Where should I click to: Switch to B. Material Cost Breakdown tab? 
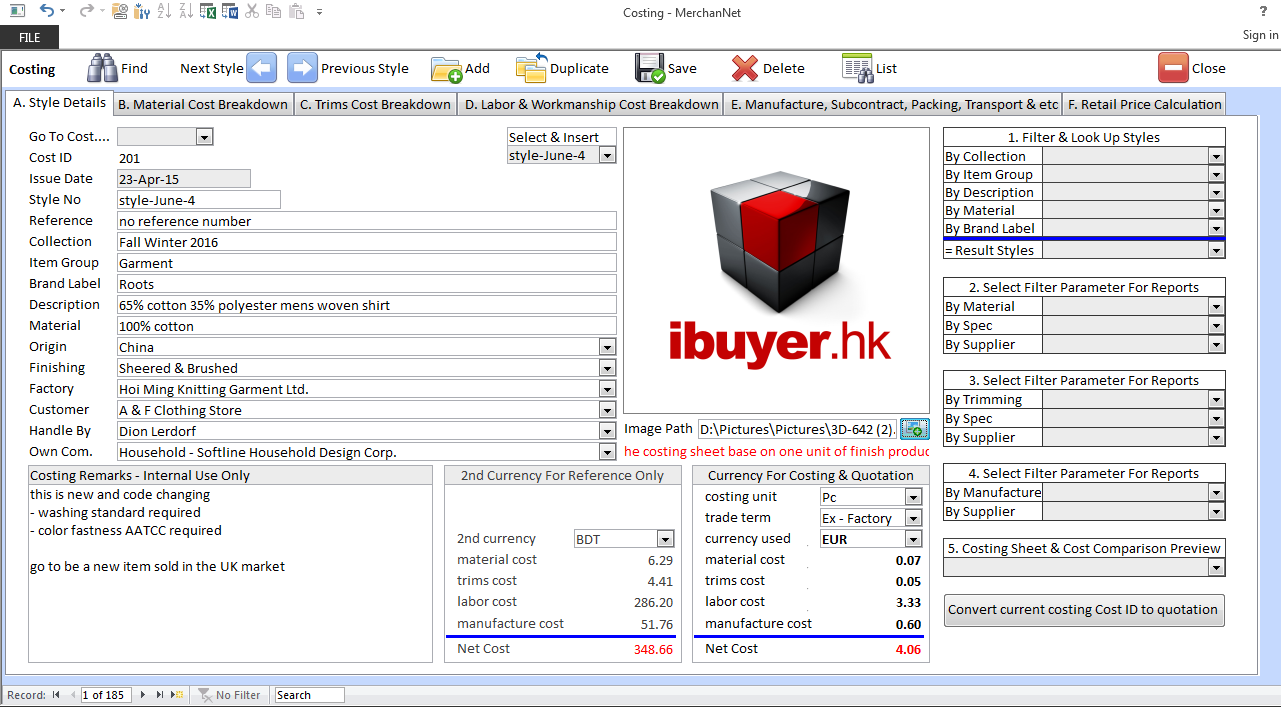[203, 104]
